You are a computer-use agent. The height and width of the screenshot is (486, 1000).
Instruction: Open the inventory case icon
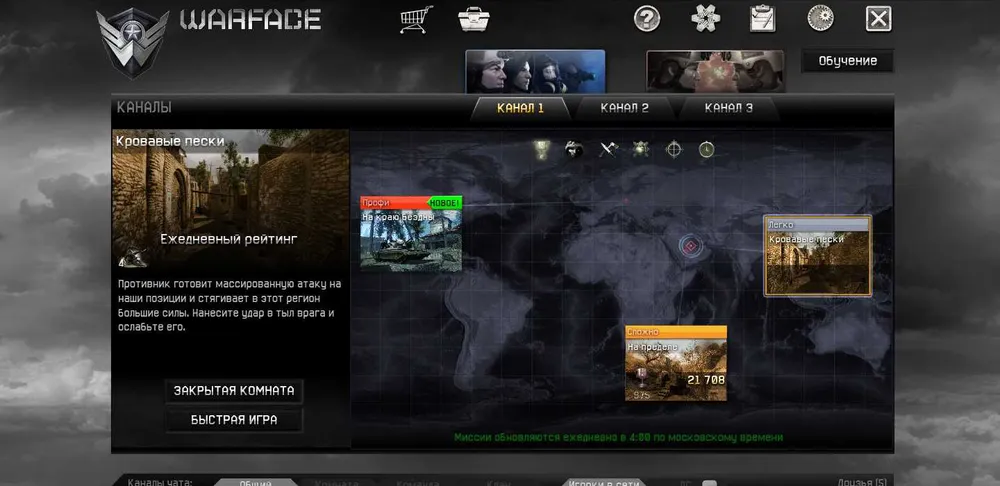[474, 19]
